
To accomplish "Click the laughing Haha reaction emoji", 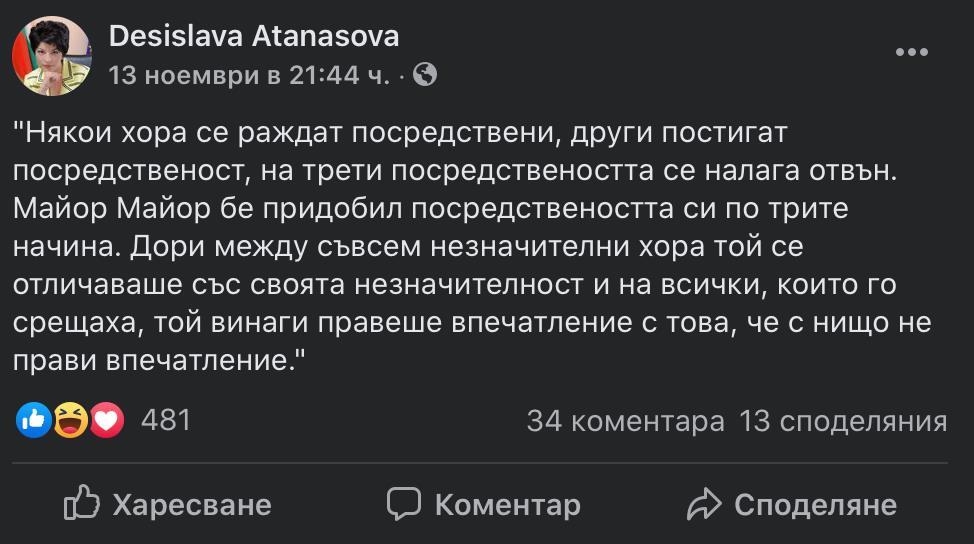I will [70, 421].
